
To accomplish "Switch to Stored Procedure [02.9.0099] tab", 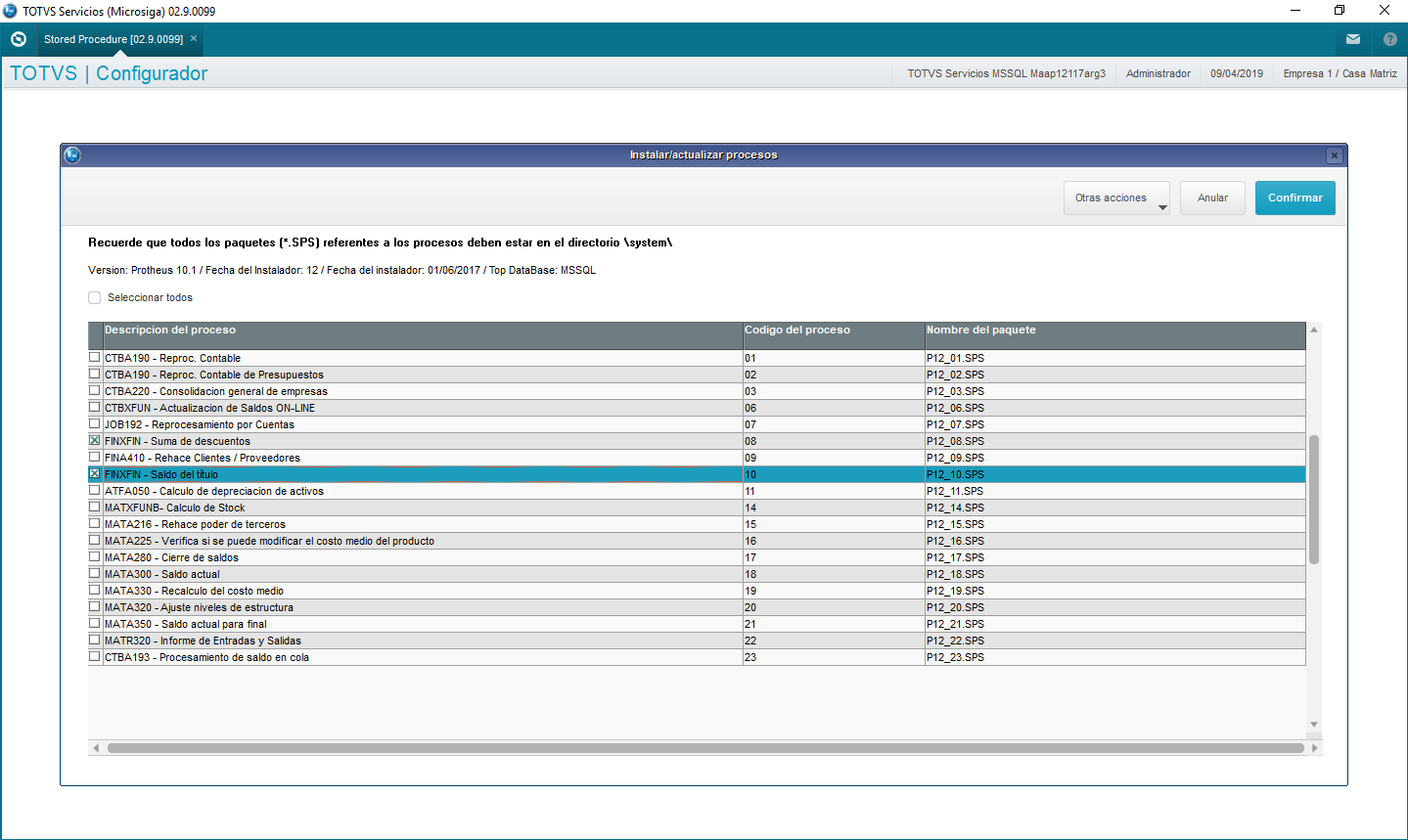I will point(114,39).
